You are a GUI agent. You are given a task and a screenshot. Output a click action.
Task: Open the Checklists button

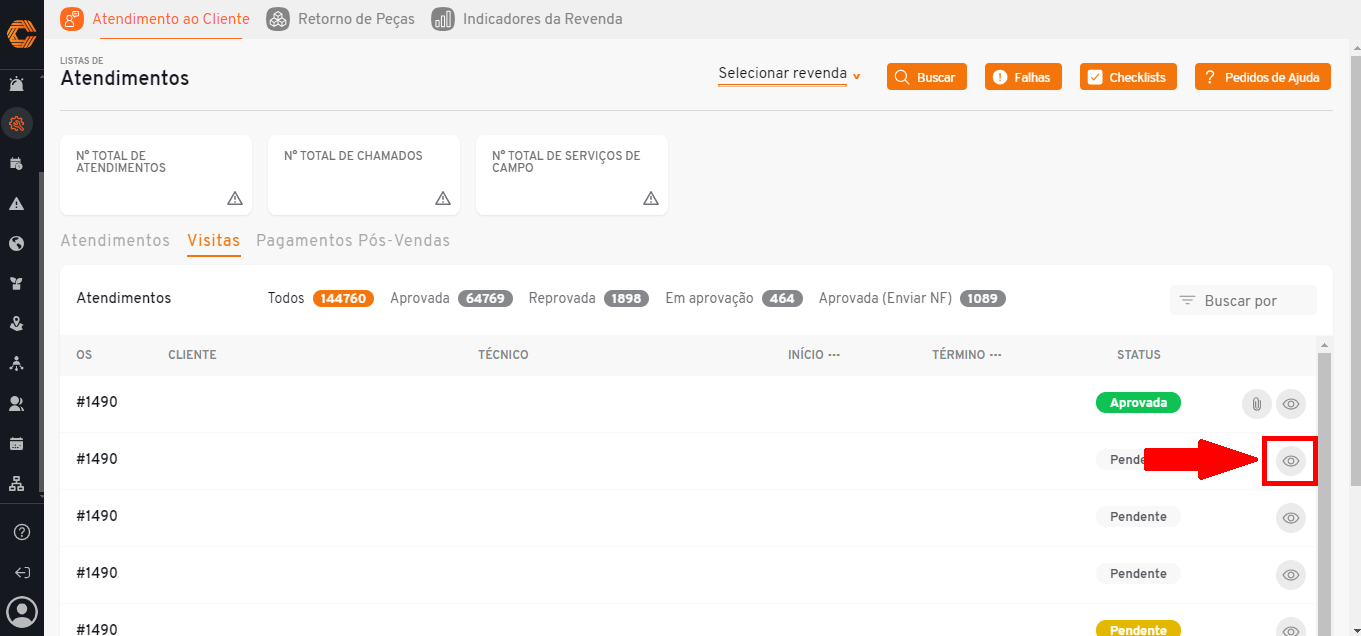tap(1128, 77)
